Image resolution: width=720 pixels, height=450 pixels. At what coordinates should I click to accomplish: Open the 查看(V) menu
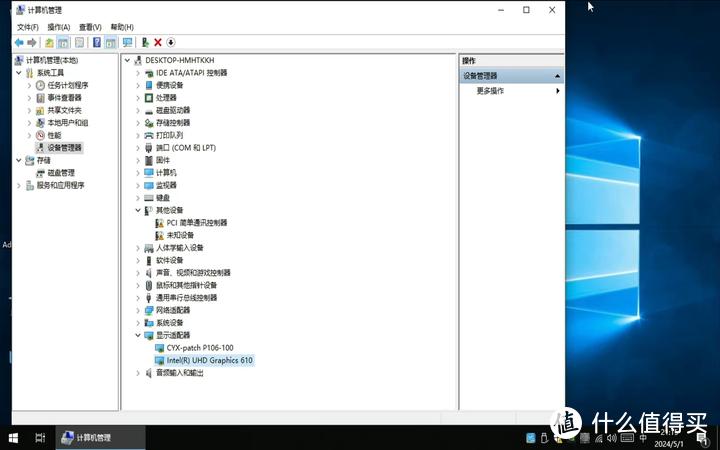(91, 27)
